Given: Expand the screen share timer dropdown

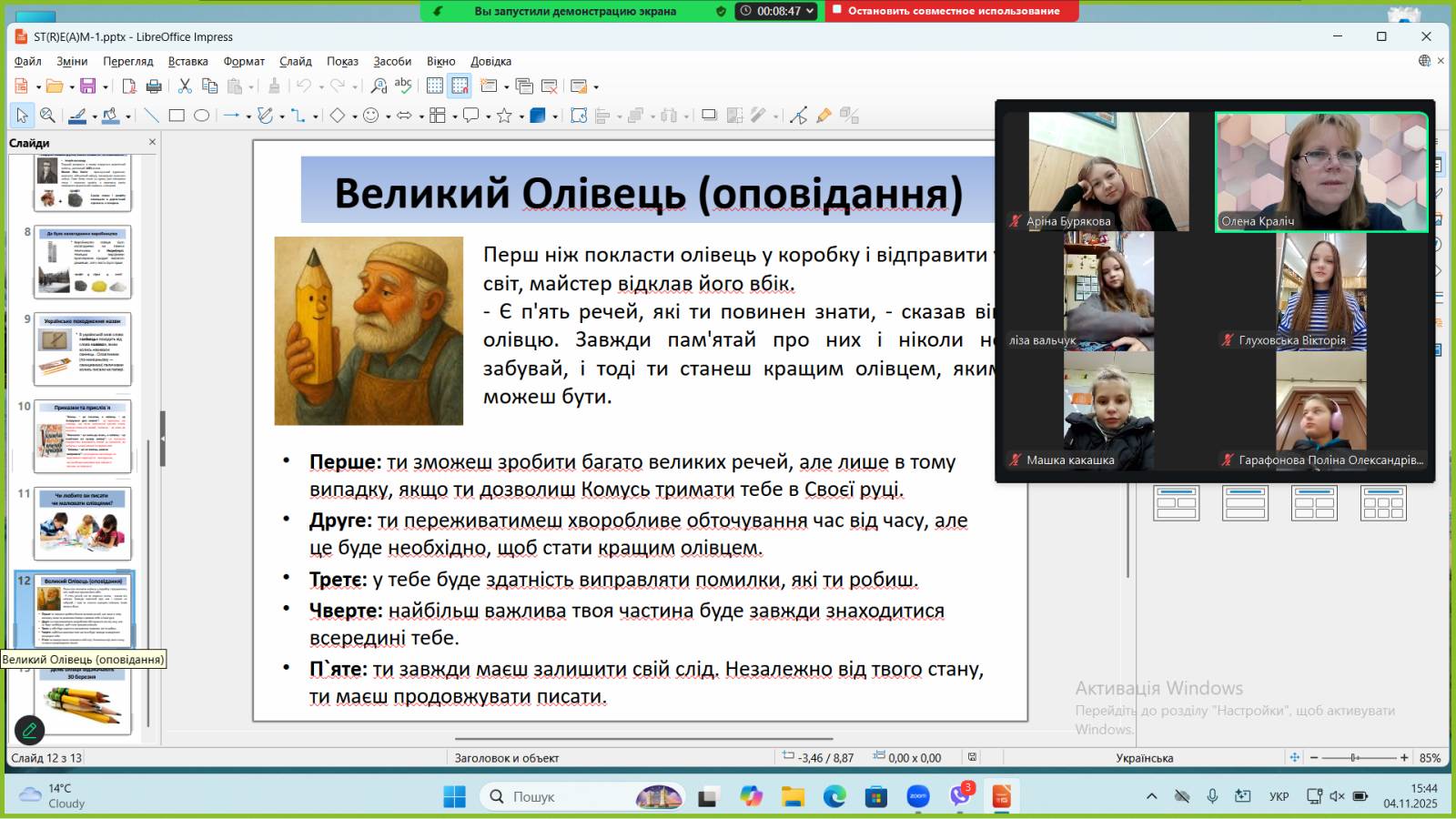Looking at the screenshot, I should click(x=809, y=12).
